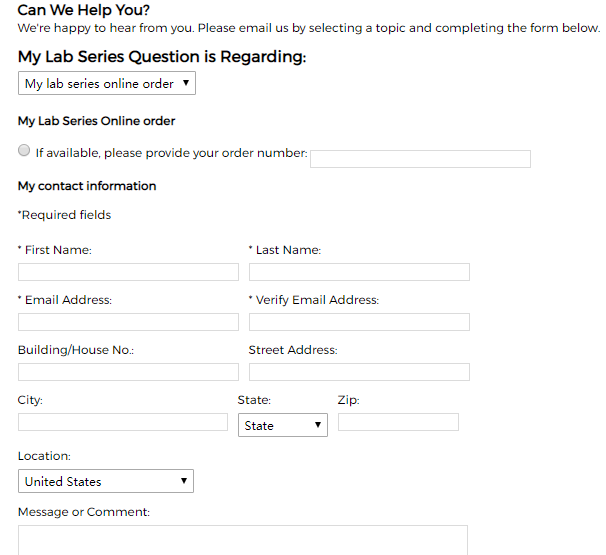Click inside the Message or Comment textarea

point(243,540)
